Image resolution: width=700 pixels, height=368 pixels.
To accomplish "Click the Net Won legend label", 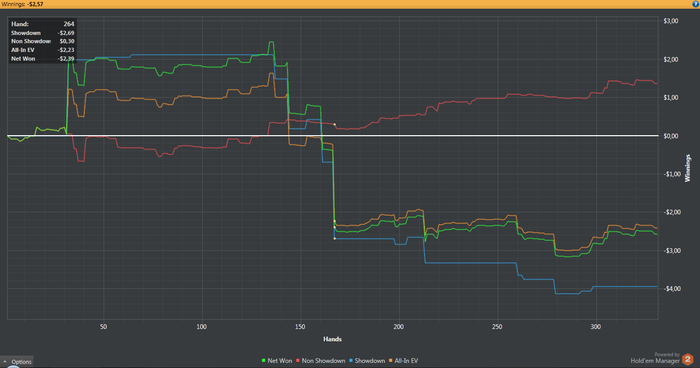I will pos(279,360).
